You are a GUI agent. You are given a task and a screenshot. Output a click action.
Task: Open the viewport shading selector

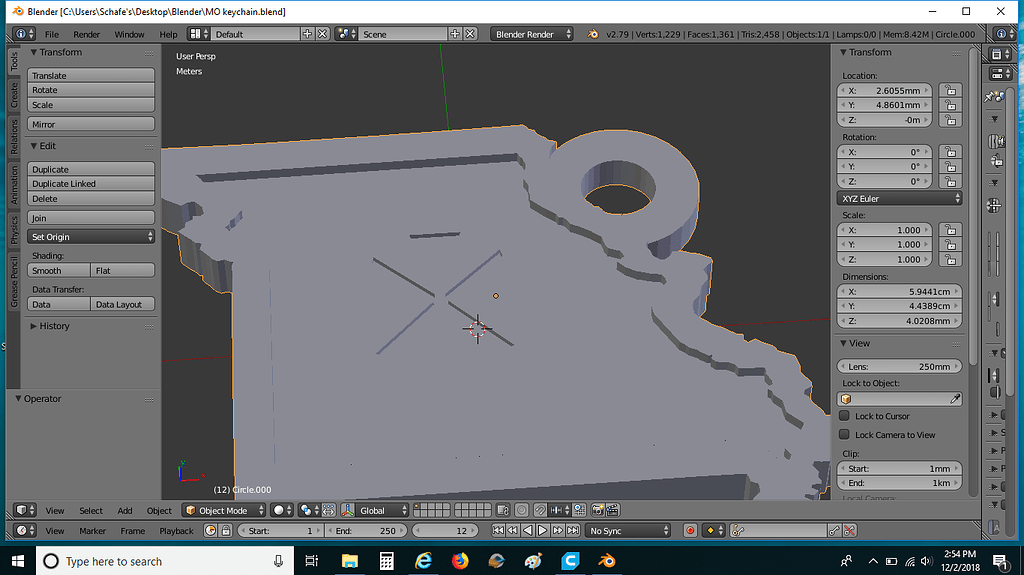(282, 510)
